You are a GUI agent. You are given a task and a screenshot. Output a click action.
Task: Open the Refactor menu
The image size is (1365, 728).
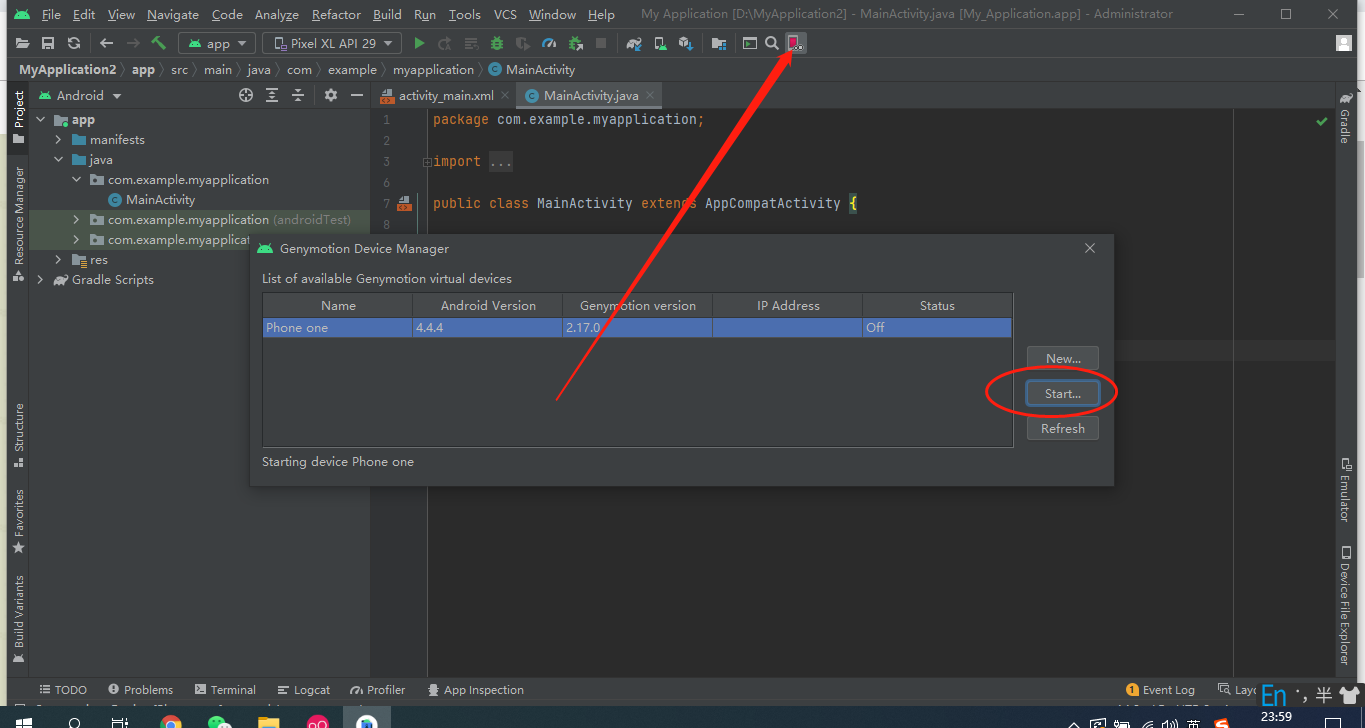coord(336,15)
